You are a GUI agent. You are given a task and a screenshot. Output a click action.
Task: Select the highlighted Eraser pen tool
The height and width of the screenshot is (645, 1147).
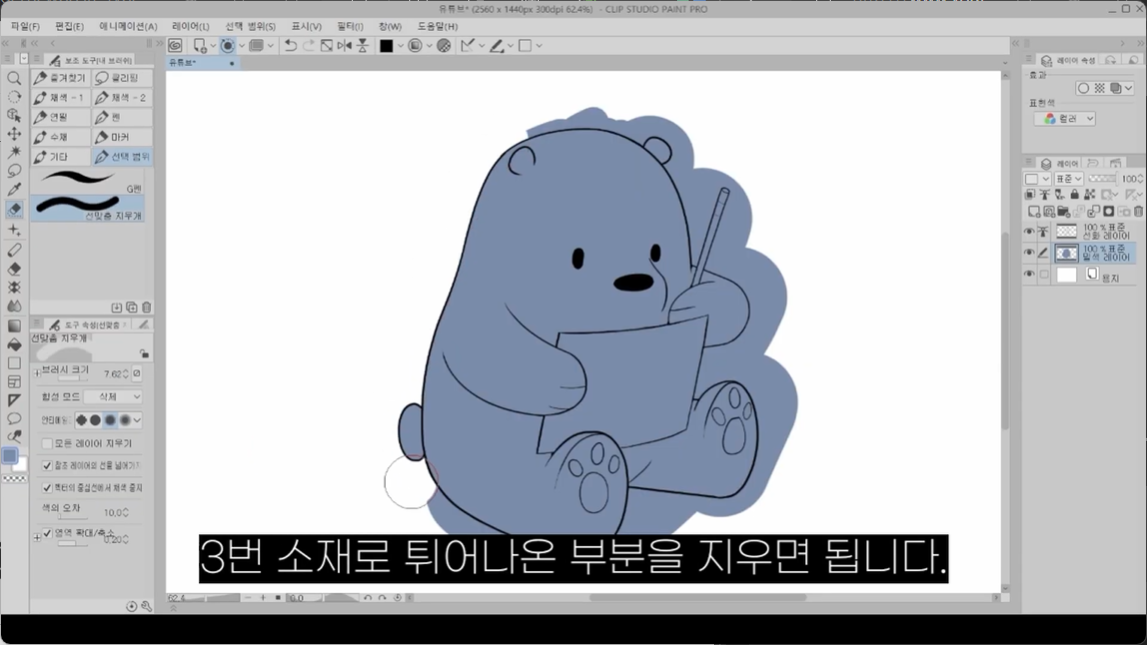[14, 209]
